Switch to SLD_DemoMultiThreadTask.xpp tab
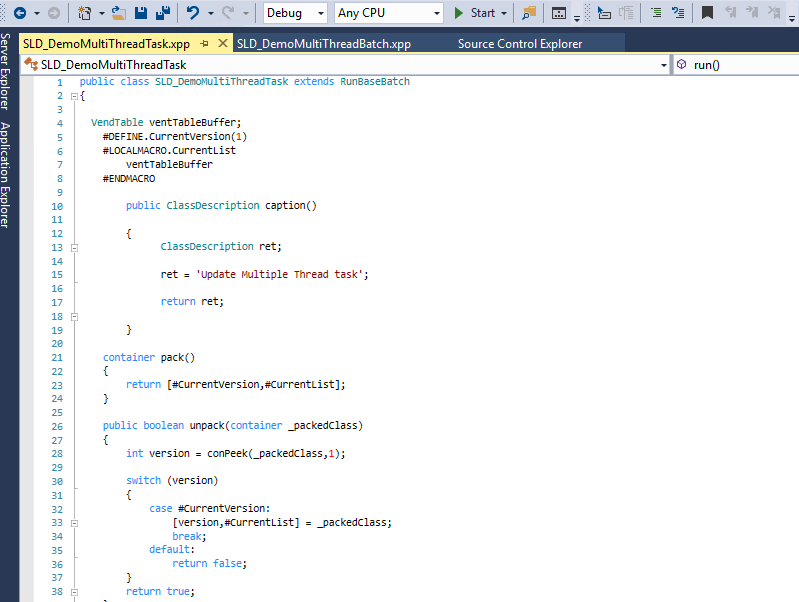 (x=106, y=44)
